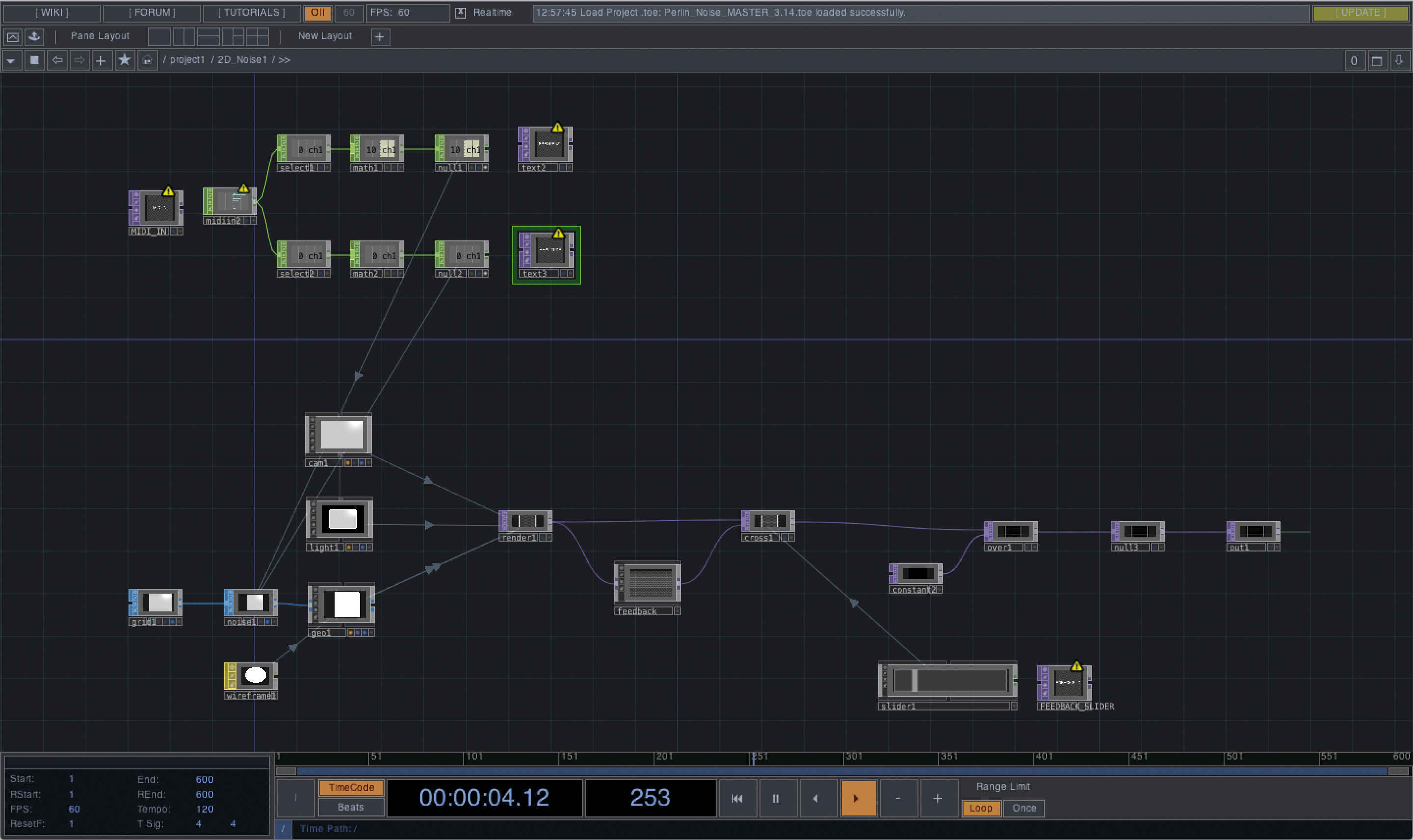1413x840 pixels.
Task: Click the anchor icon next to Pane Layout
Action: click(x=34, y=37)
